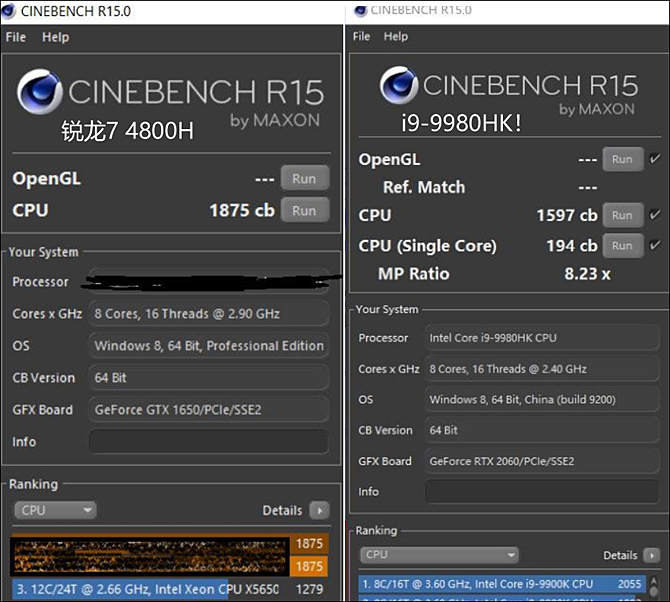Select the 'Windows 8, 64 Bit, Professional Edition' field
The width and height of the screenshot is (670, 602).
click(209, 346)
